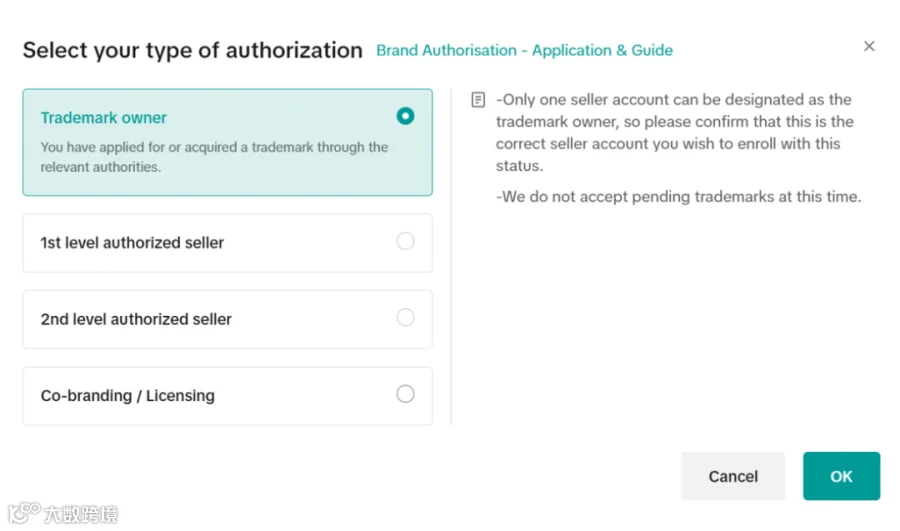The width and height of the screenshot is (900, 531).
Task: Click the 2nd level authorized seller label
Action: coord(136,319)
